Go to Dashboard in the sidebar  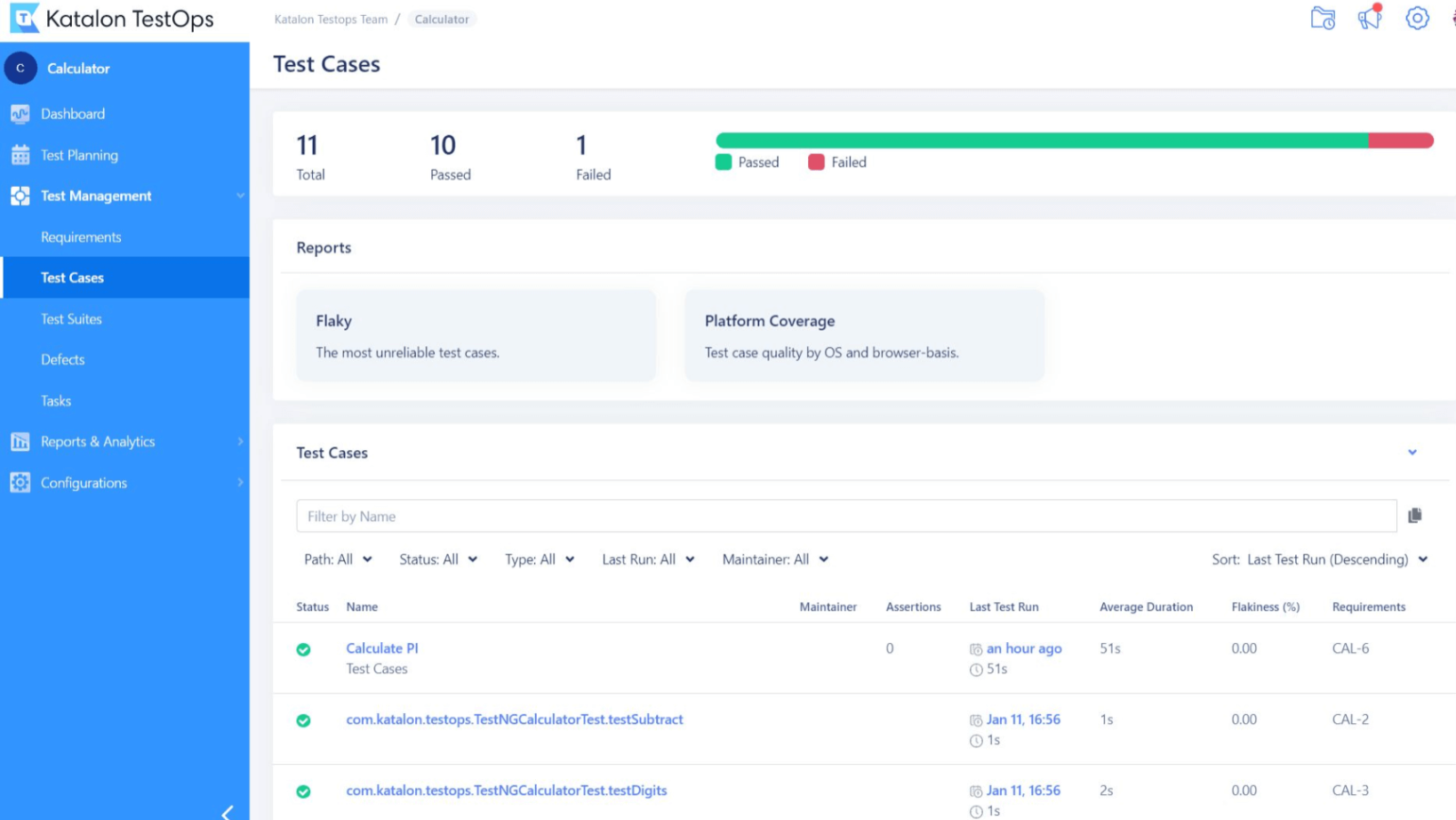pyautogui.click(x=73, y=114)
